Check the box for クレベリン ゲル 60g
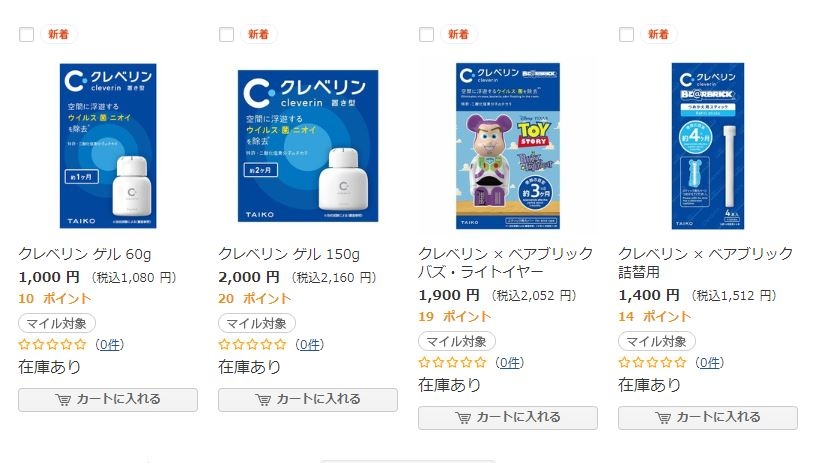 point(26,34)
